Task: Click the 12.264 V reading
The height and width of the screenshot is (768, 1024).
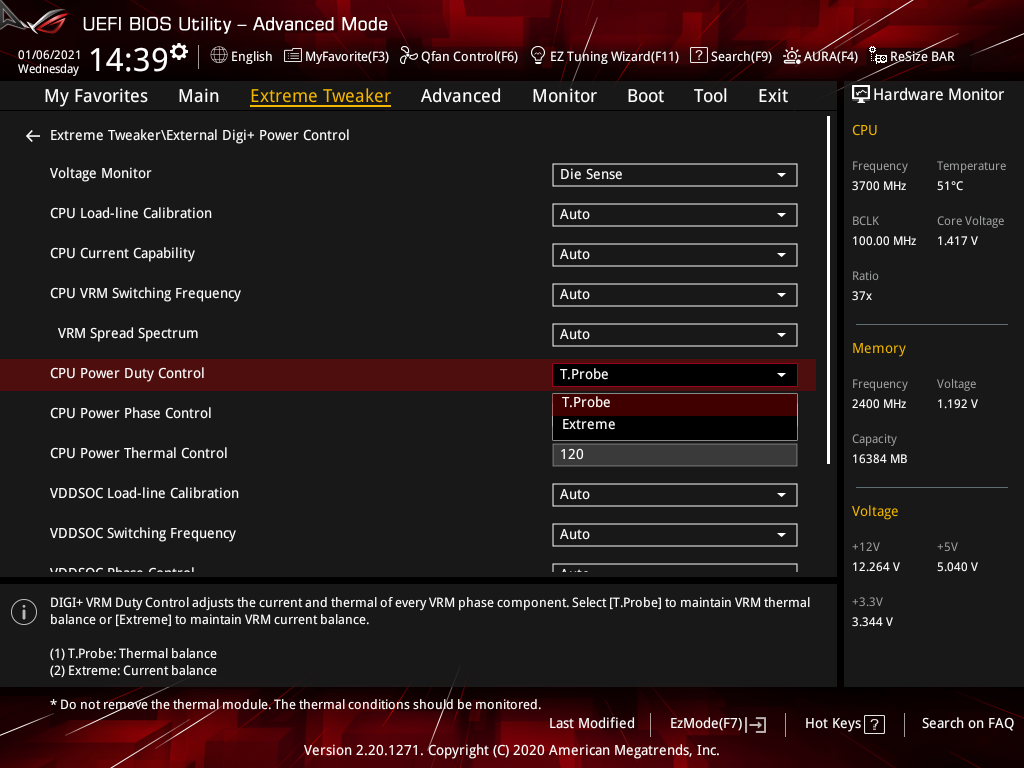Action: 876,567
